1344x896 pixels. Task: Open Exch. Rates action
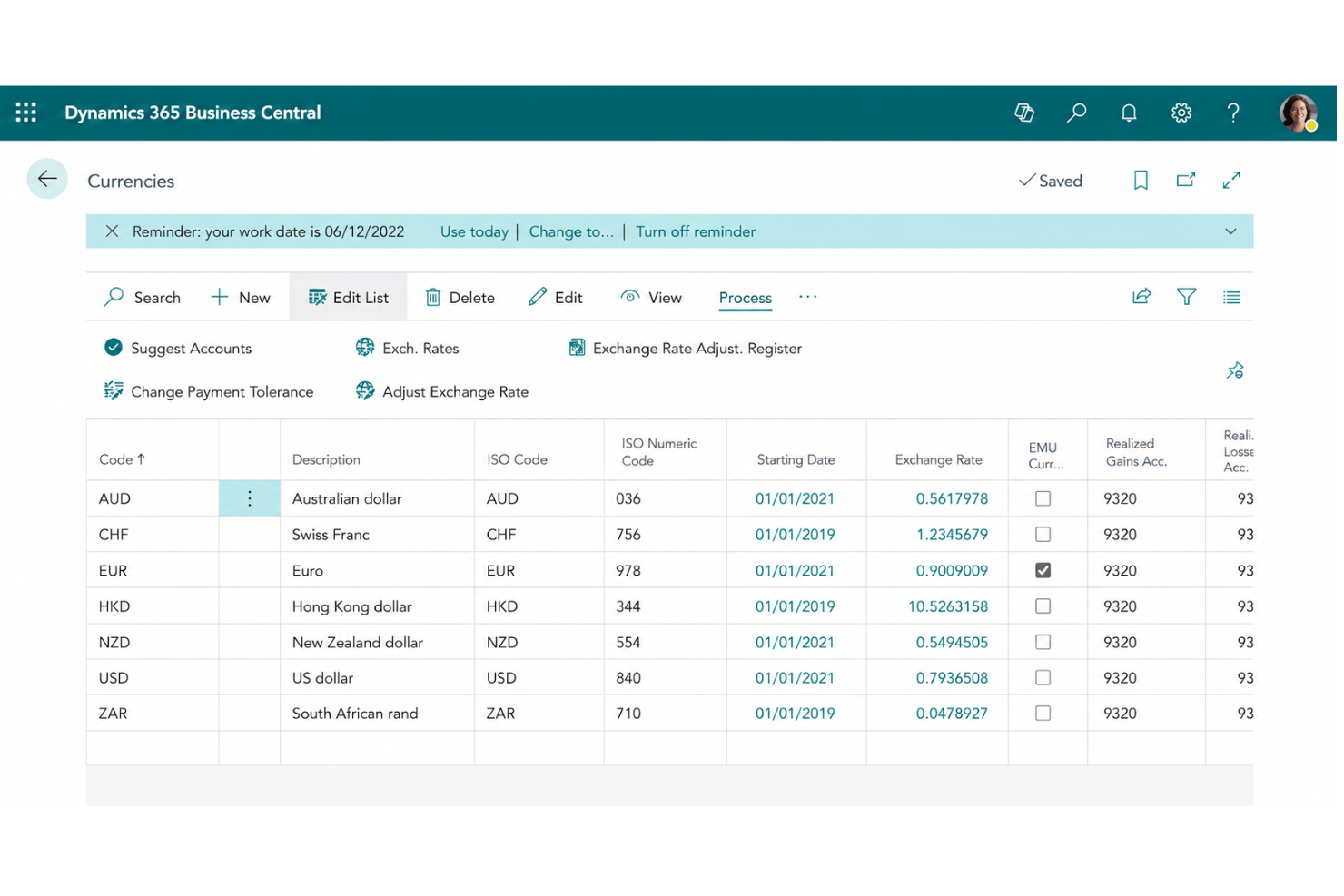pyautogui.click(x=410, y=349)
